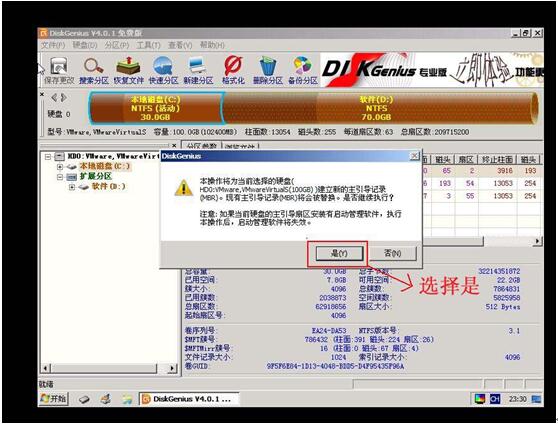558x429 pixels.
Task: Select the 本地磁盘(C:) partition bar
Action: click(x=156, y=108)
